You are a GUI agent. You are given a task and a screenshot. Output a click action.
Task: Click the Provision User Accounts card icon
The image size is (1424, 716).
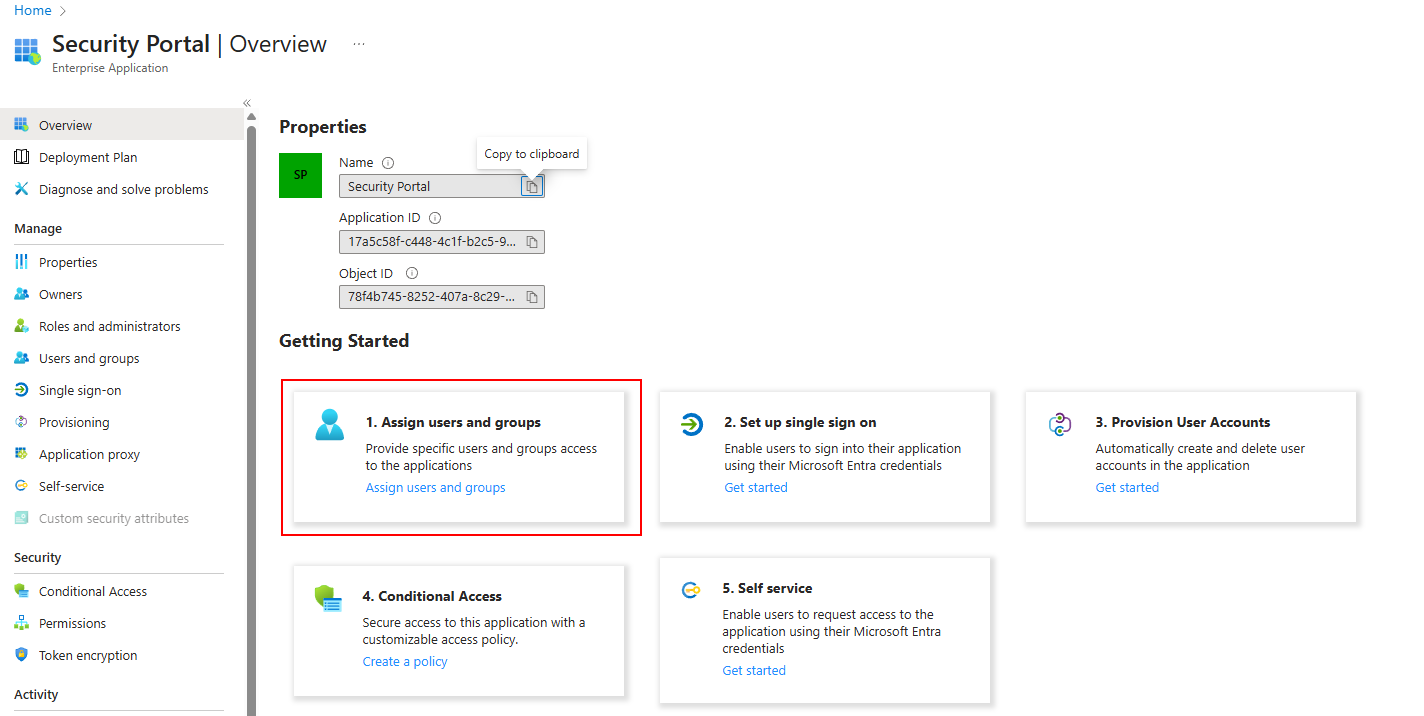[x=1060, y=424]
